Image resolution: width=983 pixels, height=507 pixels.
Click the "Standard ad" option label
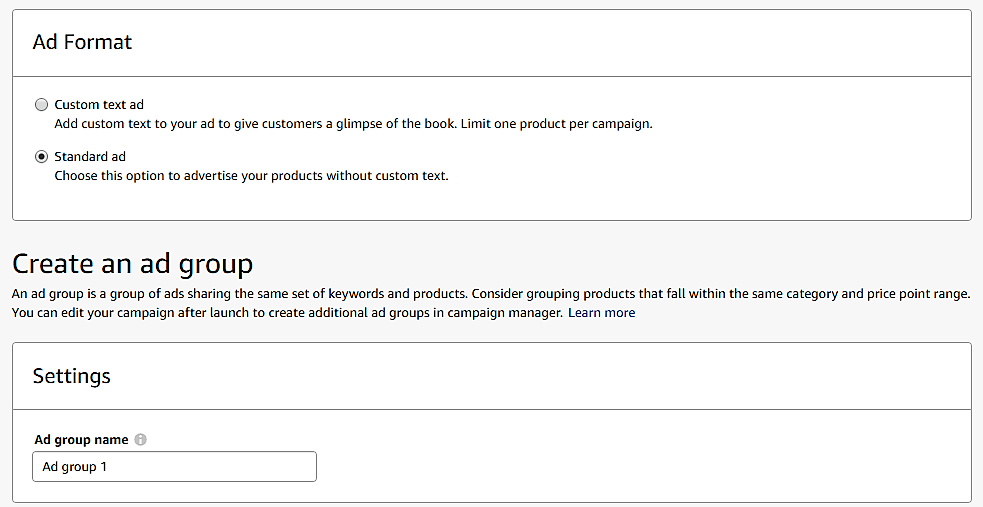coord(90,157)
